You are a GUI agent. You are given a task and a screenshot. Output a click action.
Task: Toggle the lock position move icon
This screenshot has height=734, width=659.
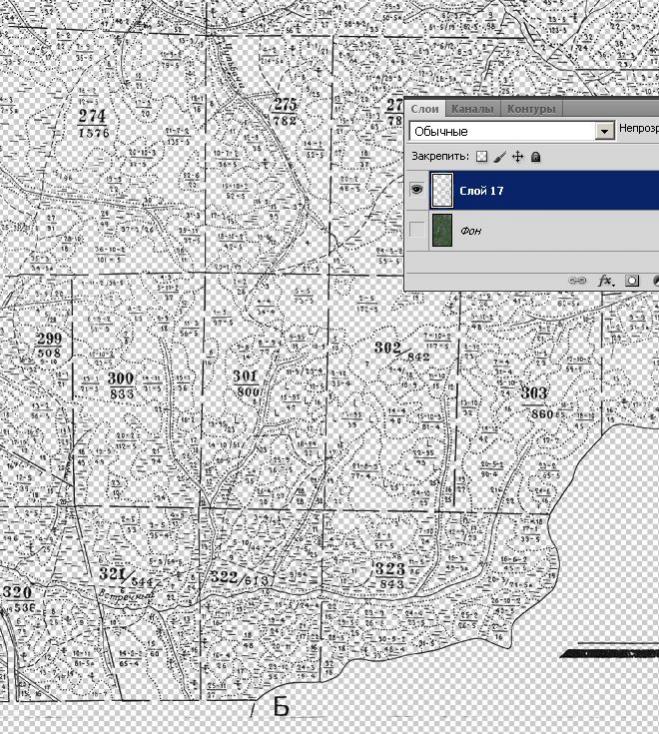click(518, 157)
